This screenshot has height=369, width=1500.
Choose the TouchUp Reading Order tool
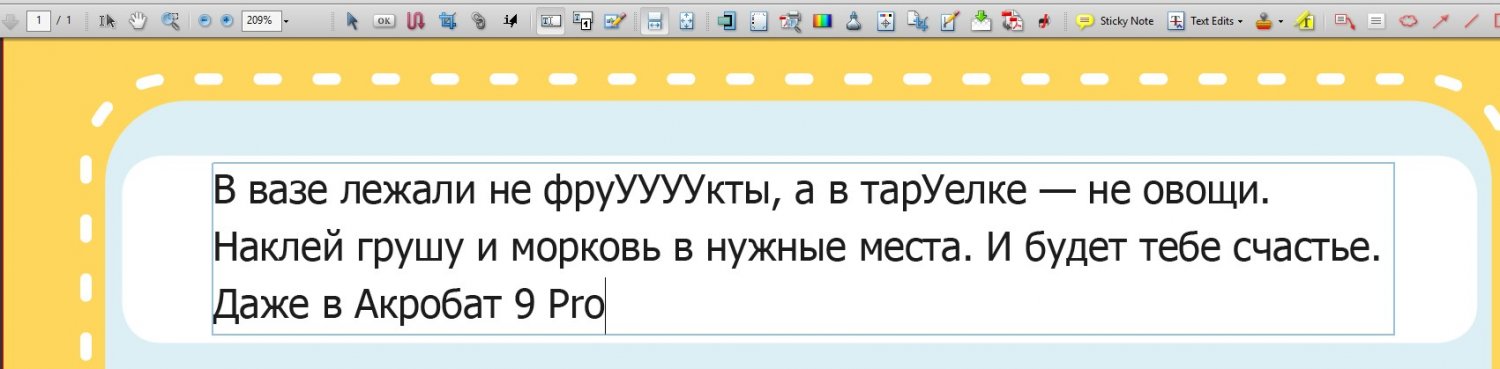click(x=511, y=20)
